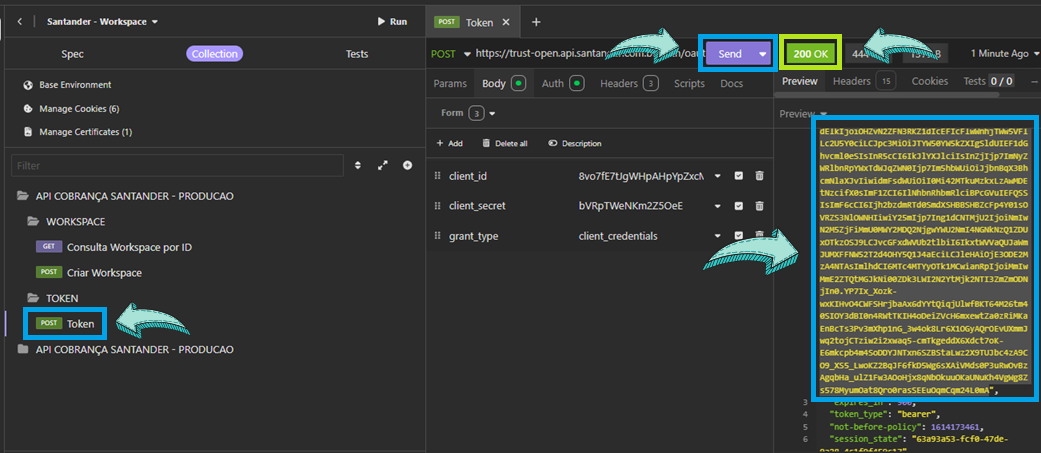Toggle the Description eye option
Screen dimensions: 1041x453
point(575,143)
